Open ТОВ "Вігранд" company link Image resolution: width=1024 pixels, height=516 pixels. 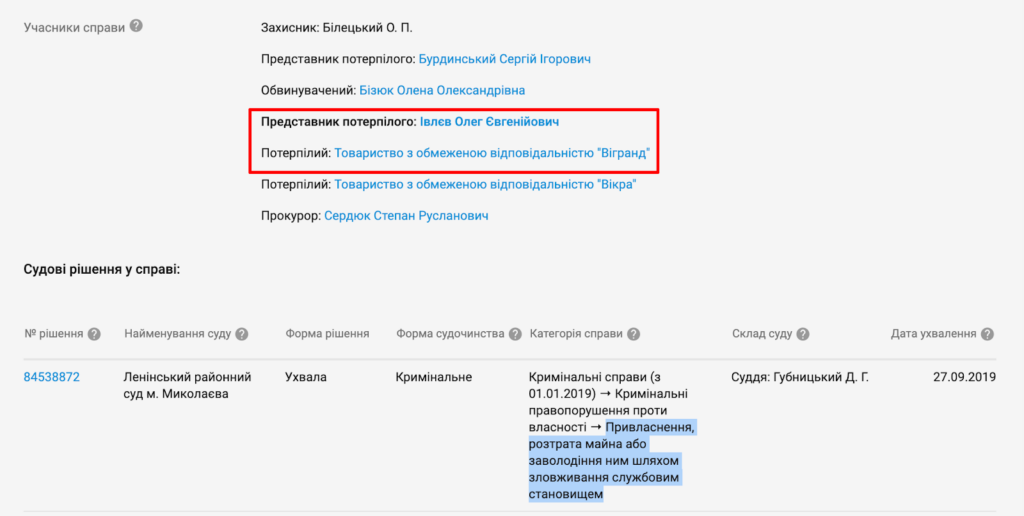(492, 154)
